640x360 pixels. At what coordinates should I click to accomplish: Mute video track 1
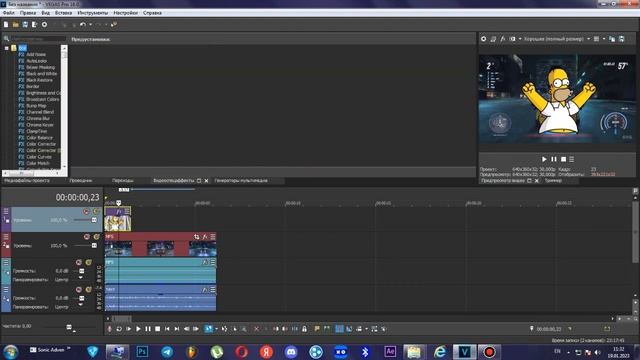point(86,211)
